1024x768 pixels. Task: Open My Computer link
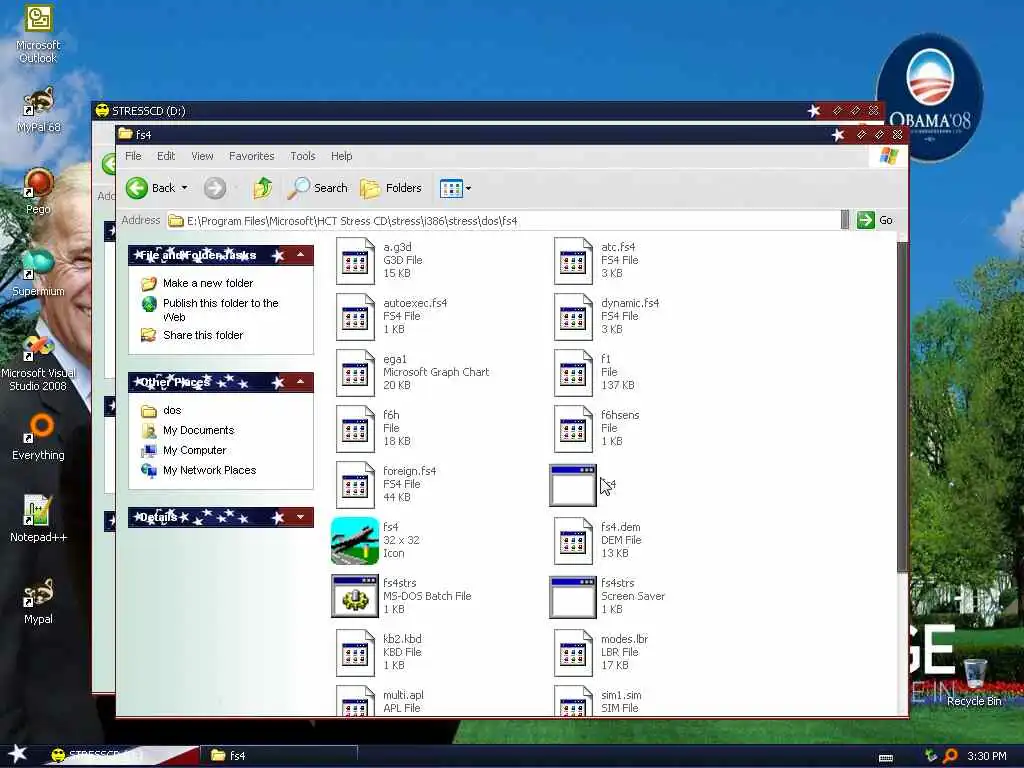[x=194, y=451]
